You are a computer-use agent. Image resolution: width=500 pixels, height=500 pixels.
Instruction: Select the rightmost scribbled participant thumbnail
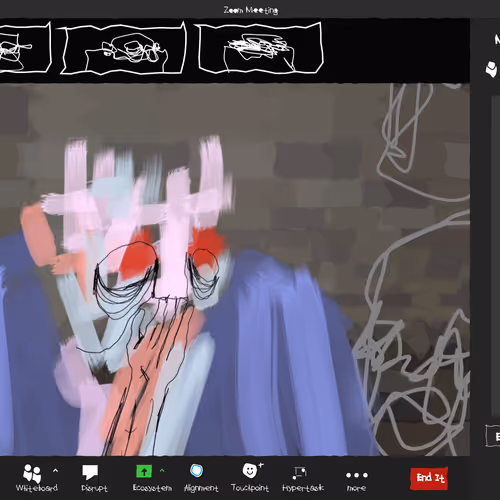[260, 48]
